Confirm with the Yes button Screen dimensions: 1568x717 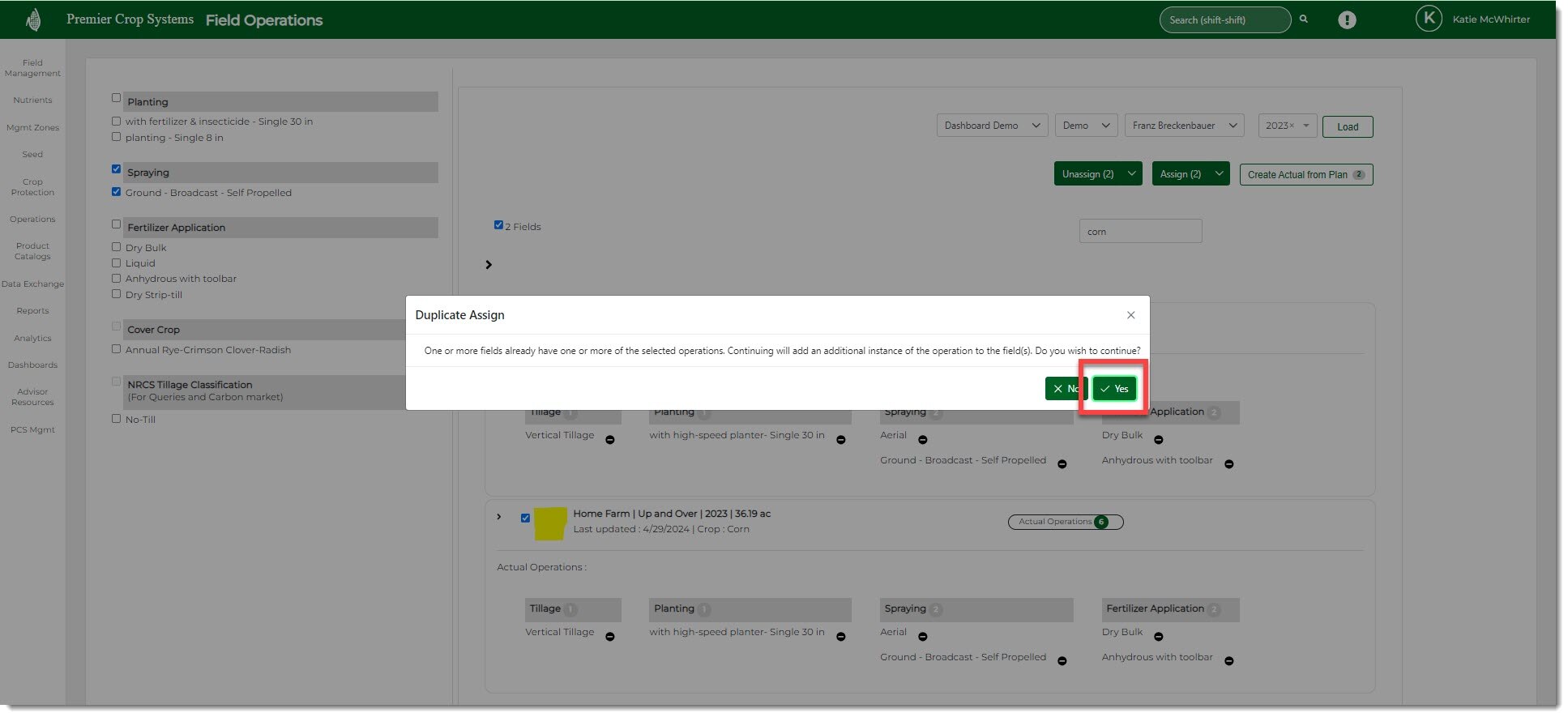point(1114,389)
